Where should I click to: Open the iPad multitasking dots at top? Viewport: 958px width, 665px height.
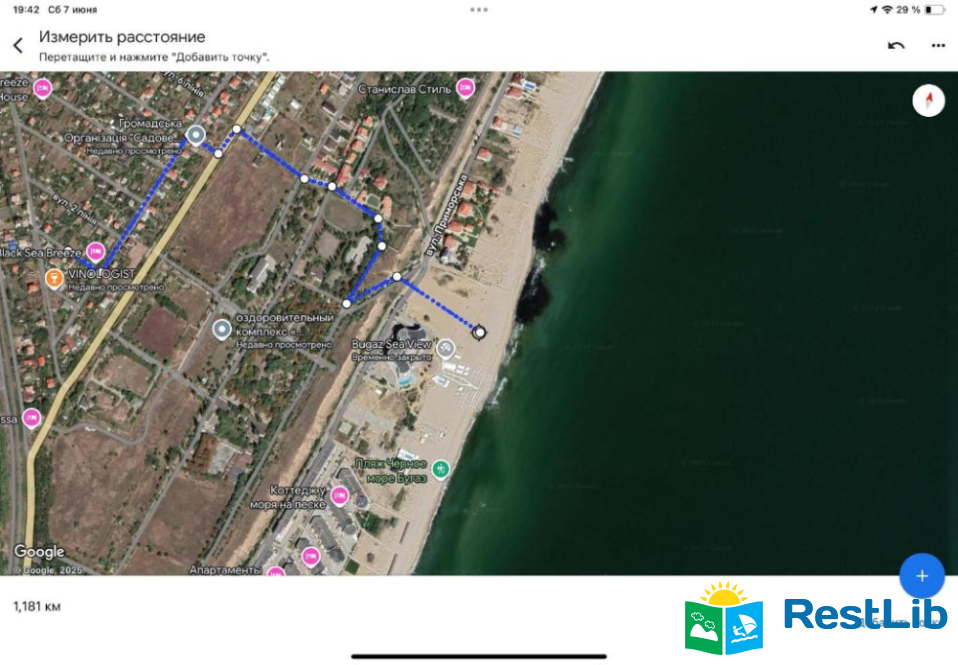pos(479,9)
